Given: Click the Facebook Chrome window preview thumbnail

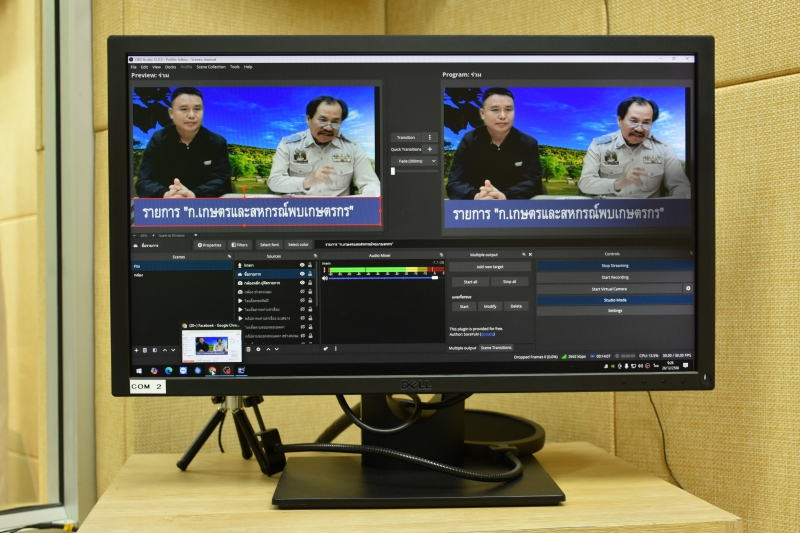Looking at the screenshot, I should point(211,345).
